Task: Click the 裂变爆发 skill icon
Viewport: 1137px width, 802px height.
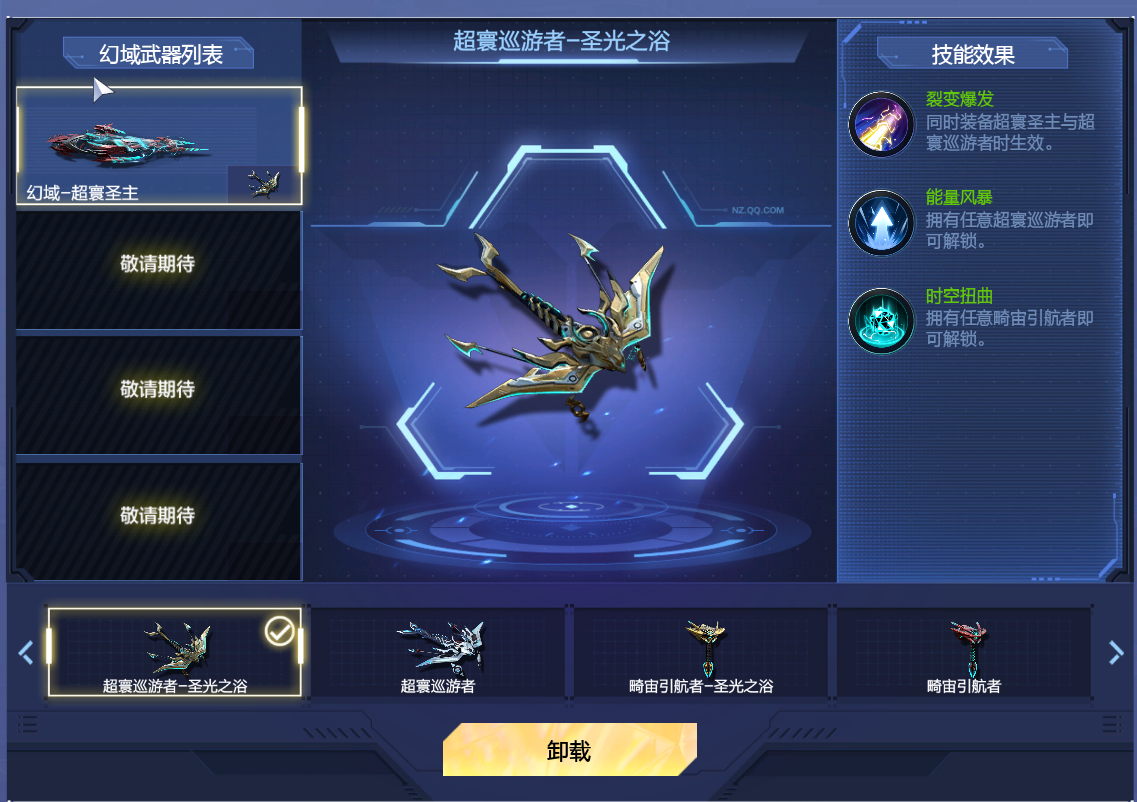Action: click(x=881, y=125)
